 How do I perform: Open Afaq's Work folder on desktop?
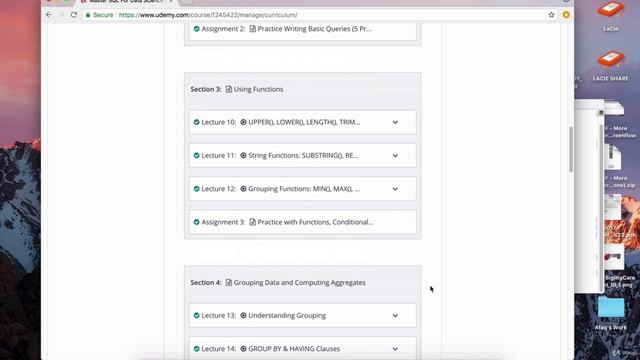pos(611,307)
